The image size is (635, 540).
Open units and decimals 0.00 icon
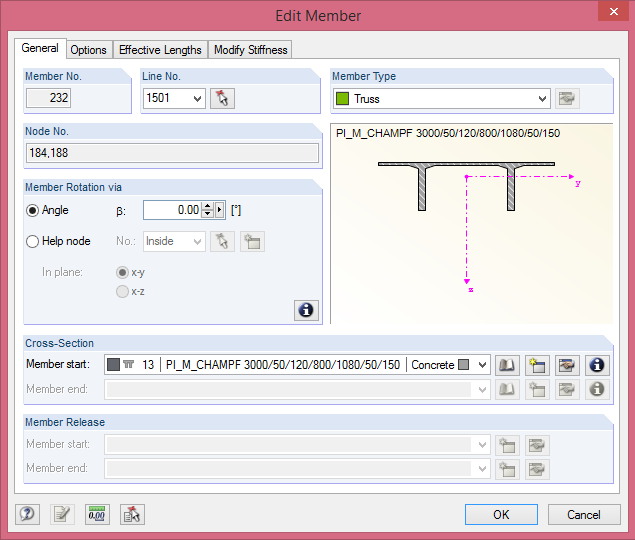(x=97, y=514)
